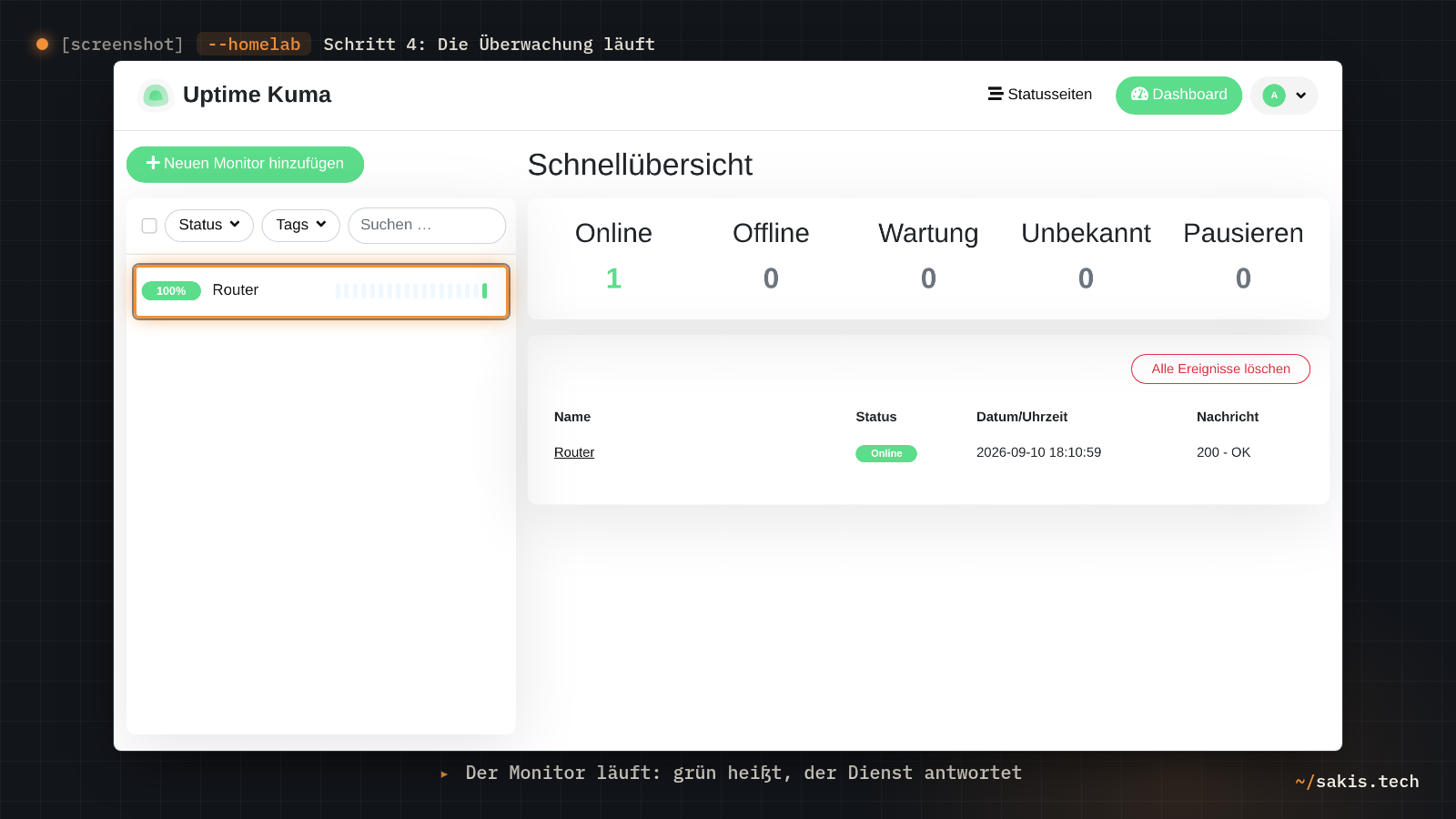Click the Name column header
The image size is (1456, 819).
click(572, 417)
